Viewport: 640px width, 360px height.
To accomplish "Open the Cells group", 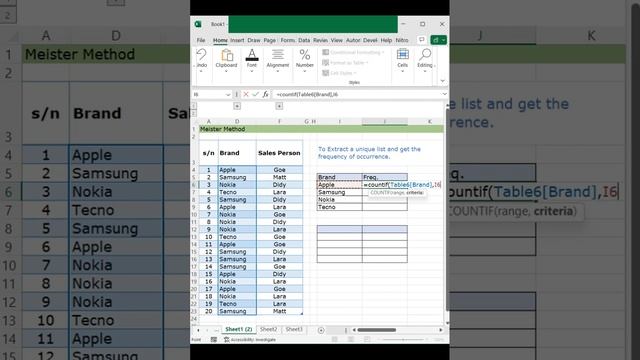I will pos(402,60).
